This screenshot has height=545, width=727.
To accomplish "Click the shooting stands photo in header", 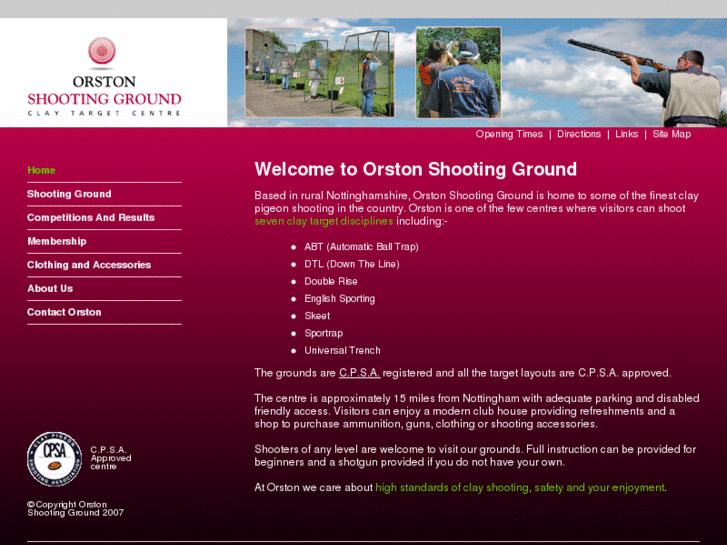I will 319,72.
